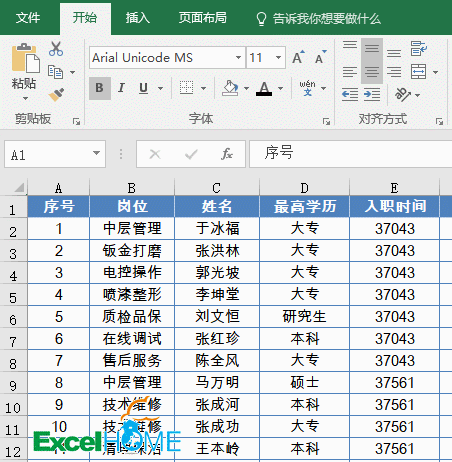This screenshot has height=462, width=452.
Task: Open font settings dialog launcher
Action: pos(326,122)
